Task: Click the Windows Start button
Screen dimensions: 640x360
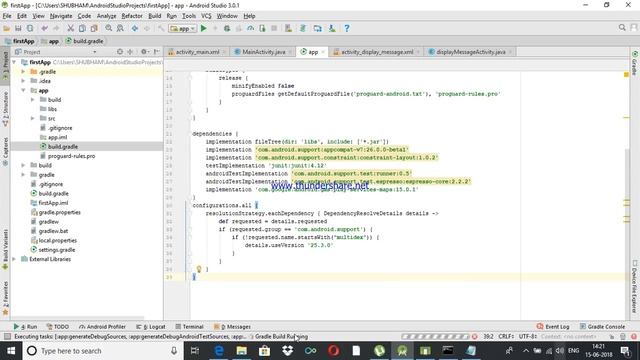Action: [x=11, y=351]
